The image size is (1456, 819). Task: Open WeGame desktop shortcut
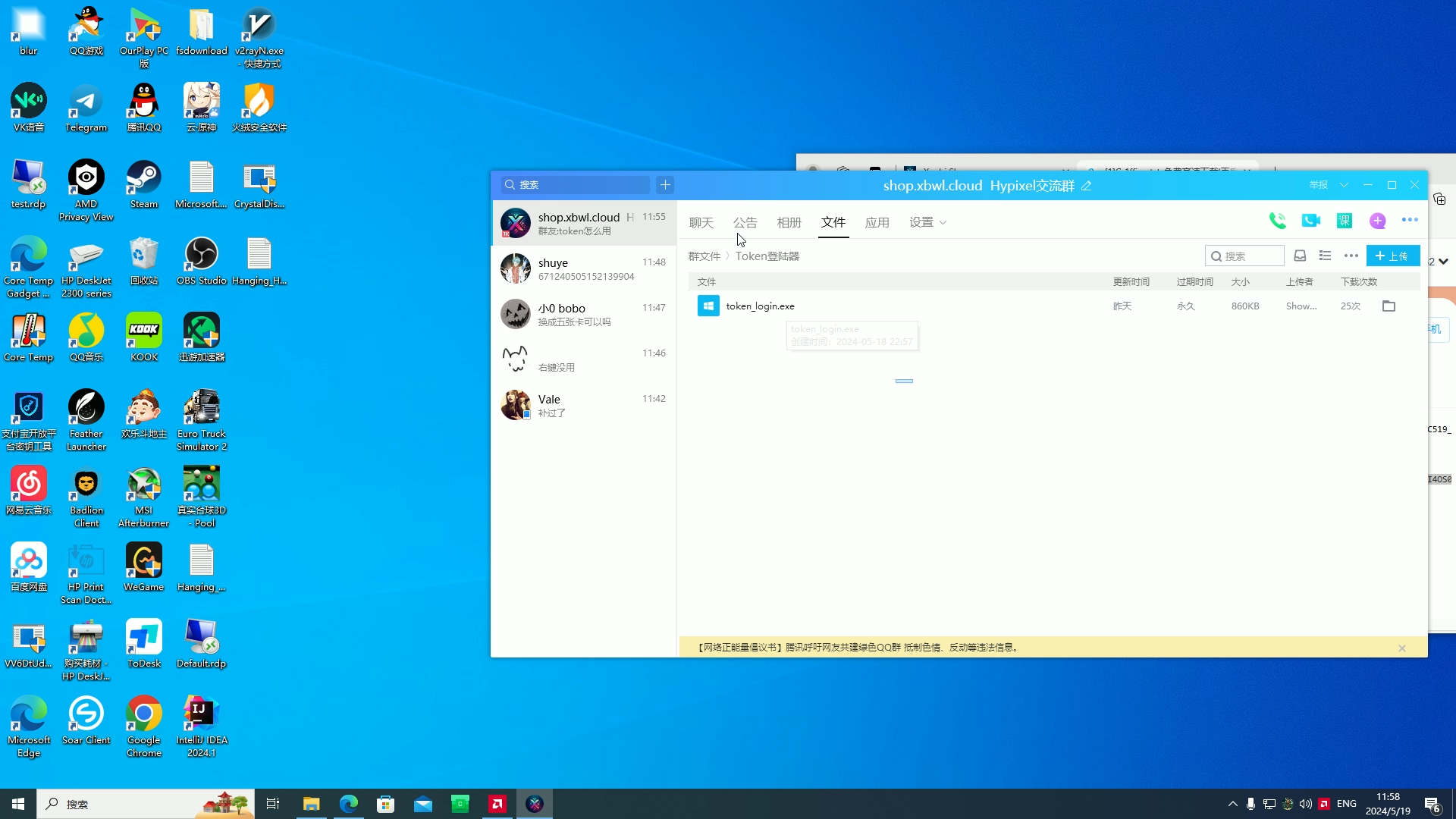click(143, 567)
